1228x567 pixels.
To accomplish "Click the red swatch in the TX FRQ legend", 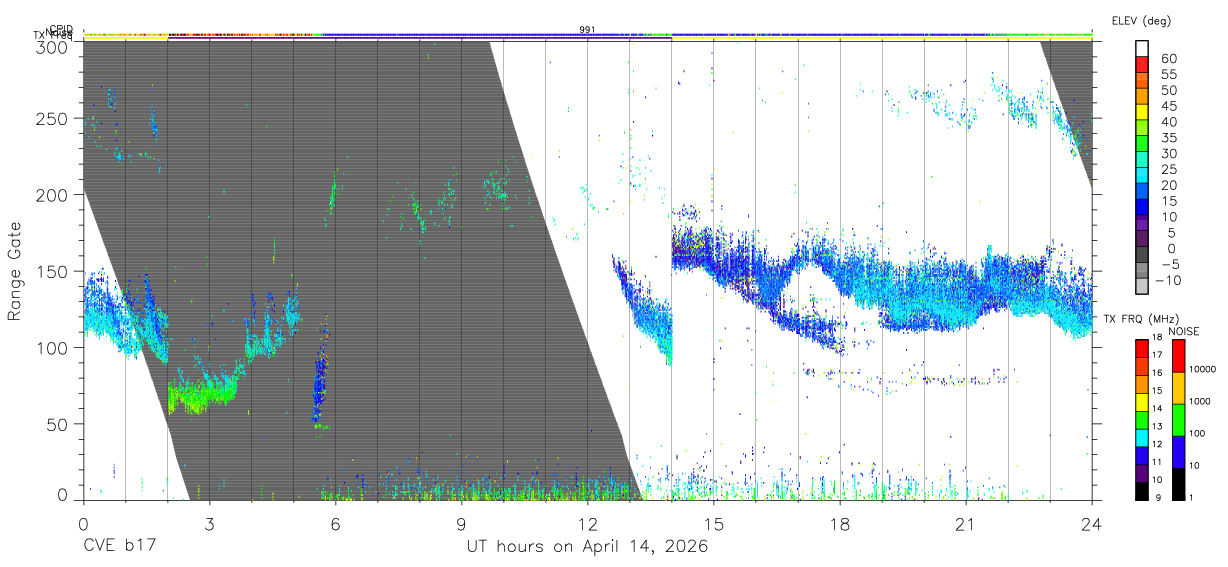I will [1142, 347].
